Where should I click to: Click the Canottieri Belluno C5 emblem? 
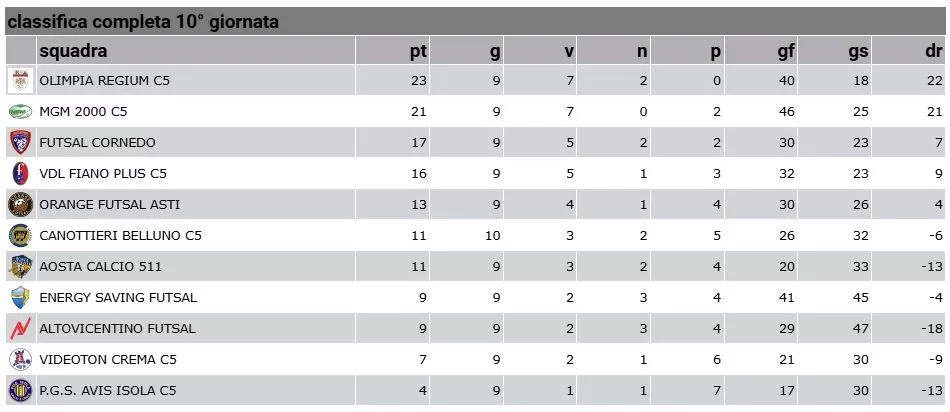tap(21, 236)
